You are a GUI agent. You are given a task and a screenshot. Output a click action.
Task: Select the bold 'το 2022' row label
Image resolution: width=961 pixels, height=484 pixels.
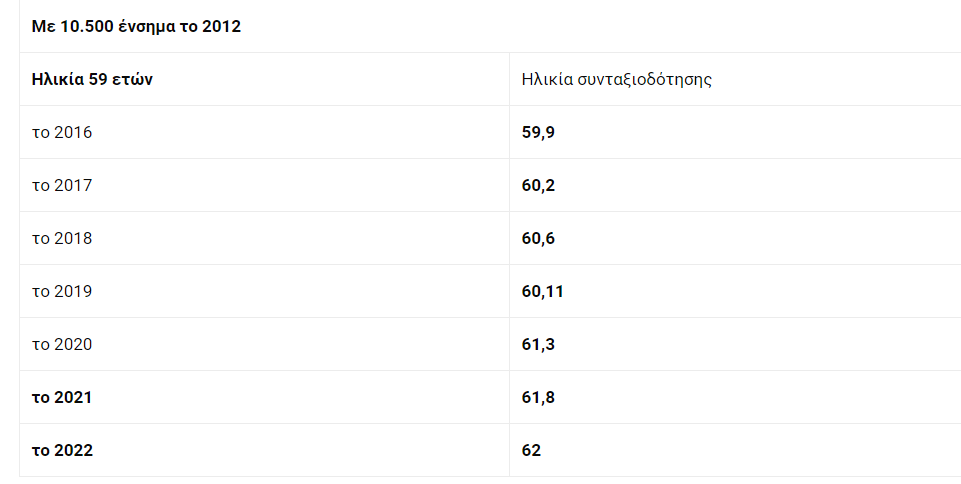[x=62, y=450]
